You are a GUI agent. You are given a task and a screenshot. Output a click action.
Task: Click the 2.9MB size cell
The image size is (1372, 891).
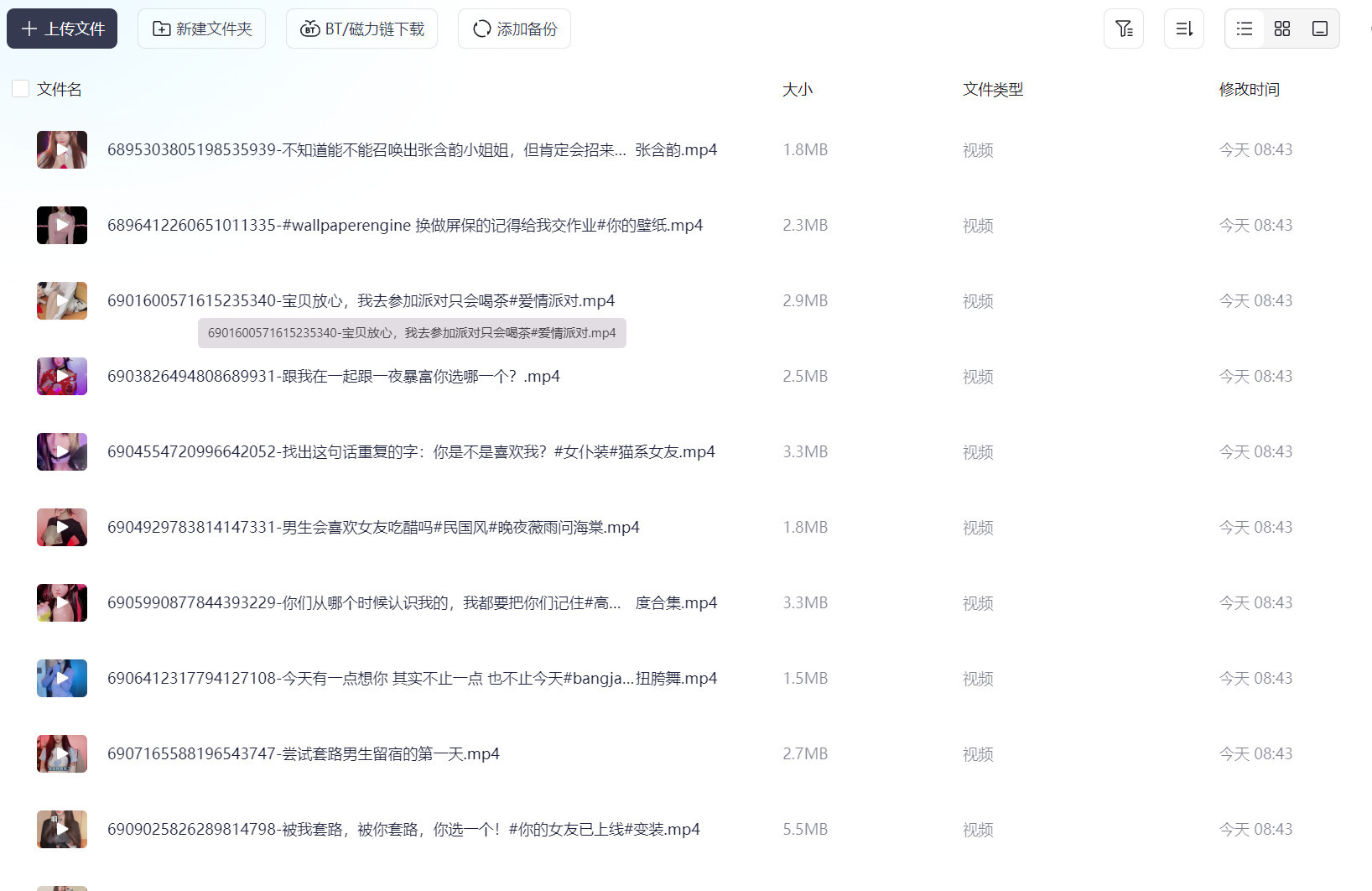pyautogui.click(x=805, y=300)
